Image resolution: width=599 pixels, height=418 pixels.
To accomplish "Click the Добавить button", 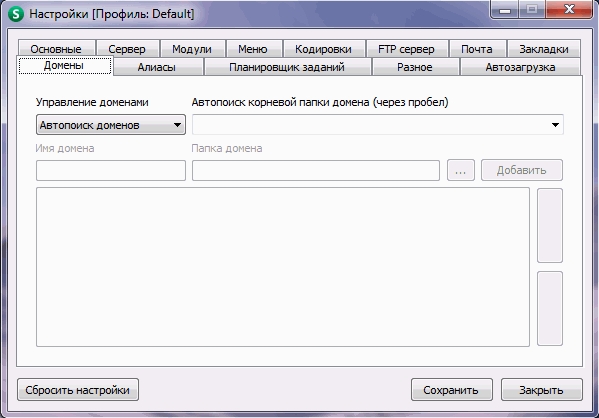I will [x=522, y=170].
